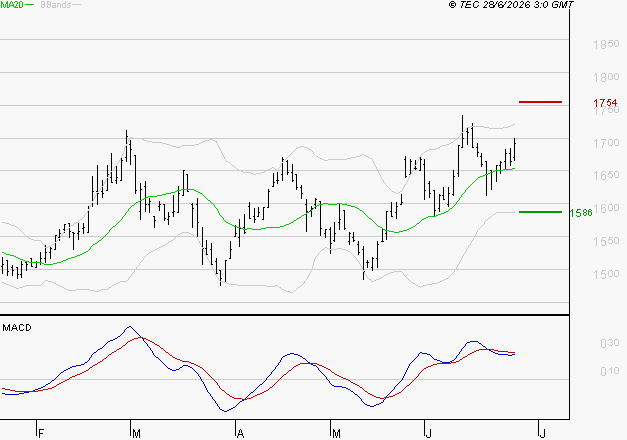627x440 pixels.
Task: Click the 1500 price axis label
Action: pos(606,274)
